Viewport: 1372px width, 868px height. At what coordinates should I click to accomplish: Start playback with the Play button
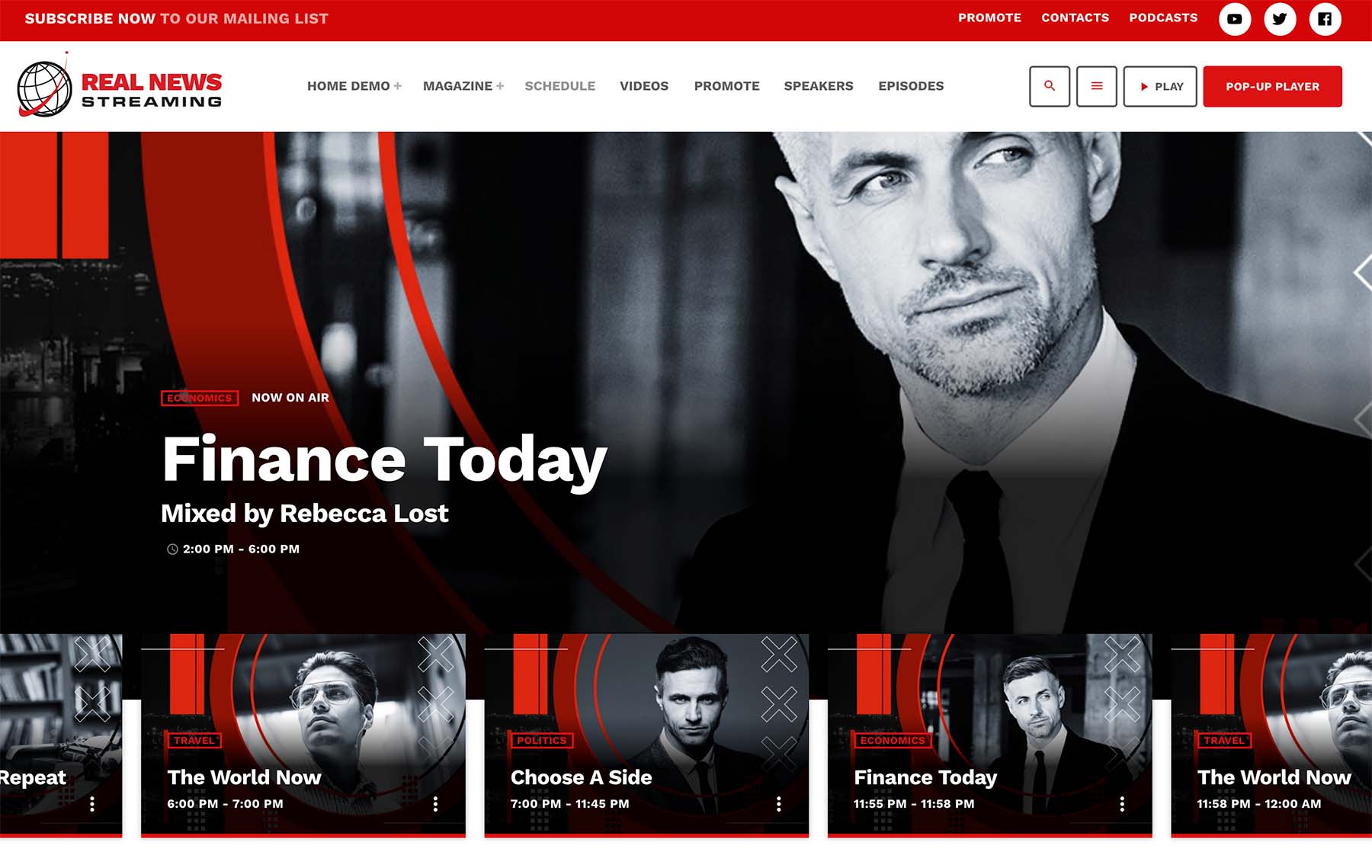coord(1160,86)
